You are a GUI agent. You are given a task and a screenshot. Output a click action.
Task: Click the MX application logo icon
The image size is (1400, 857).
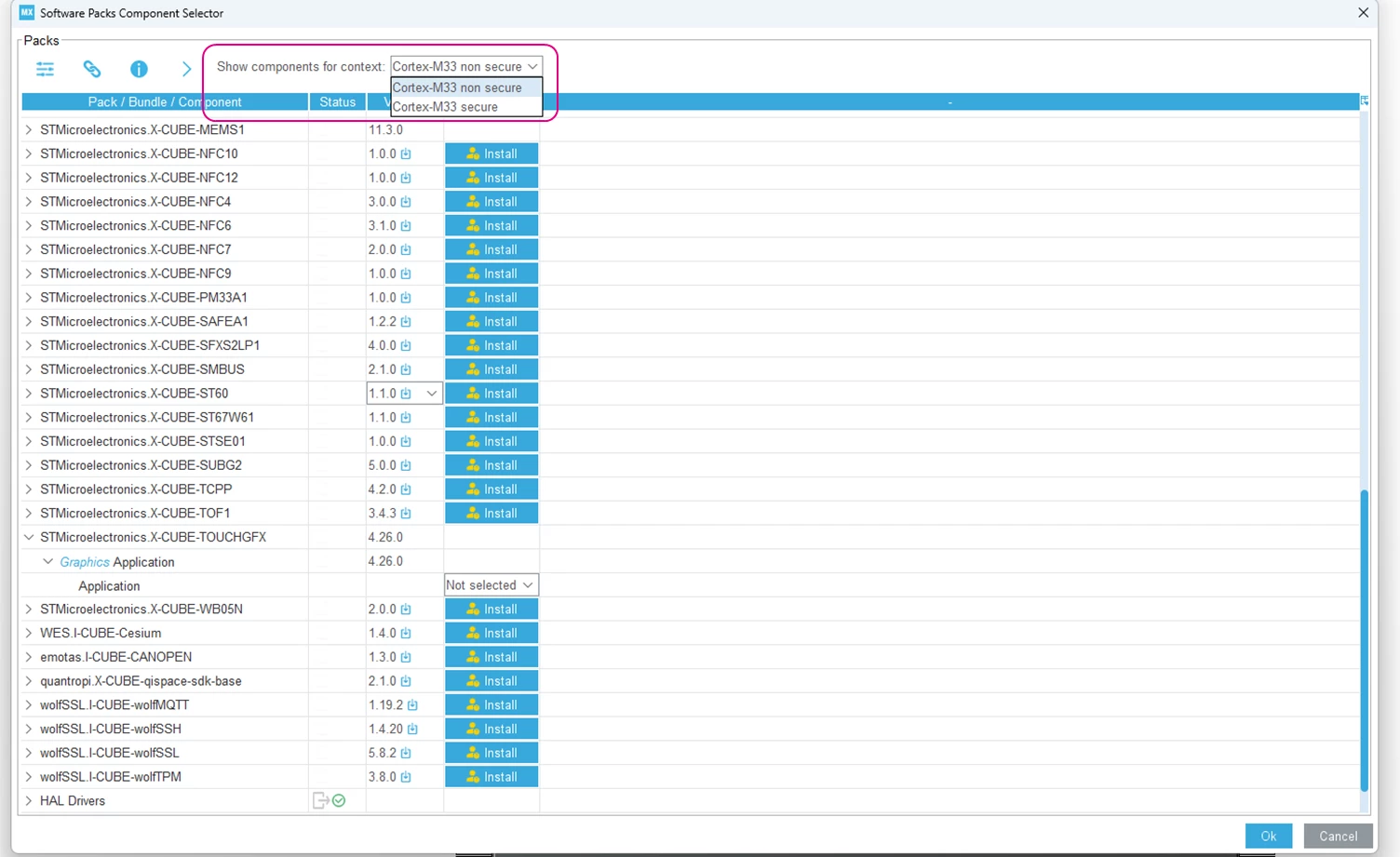coord(26,12)
